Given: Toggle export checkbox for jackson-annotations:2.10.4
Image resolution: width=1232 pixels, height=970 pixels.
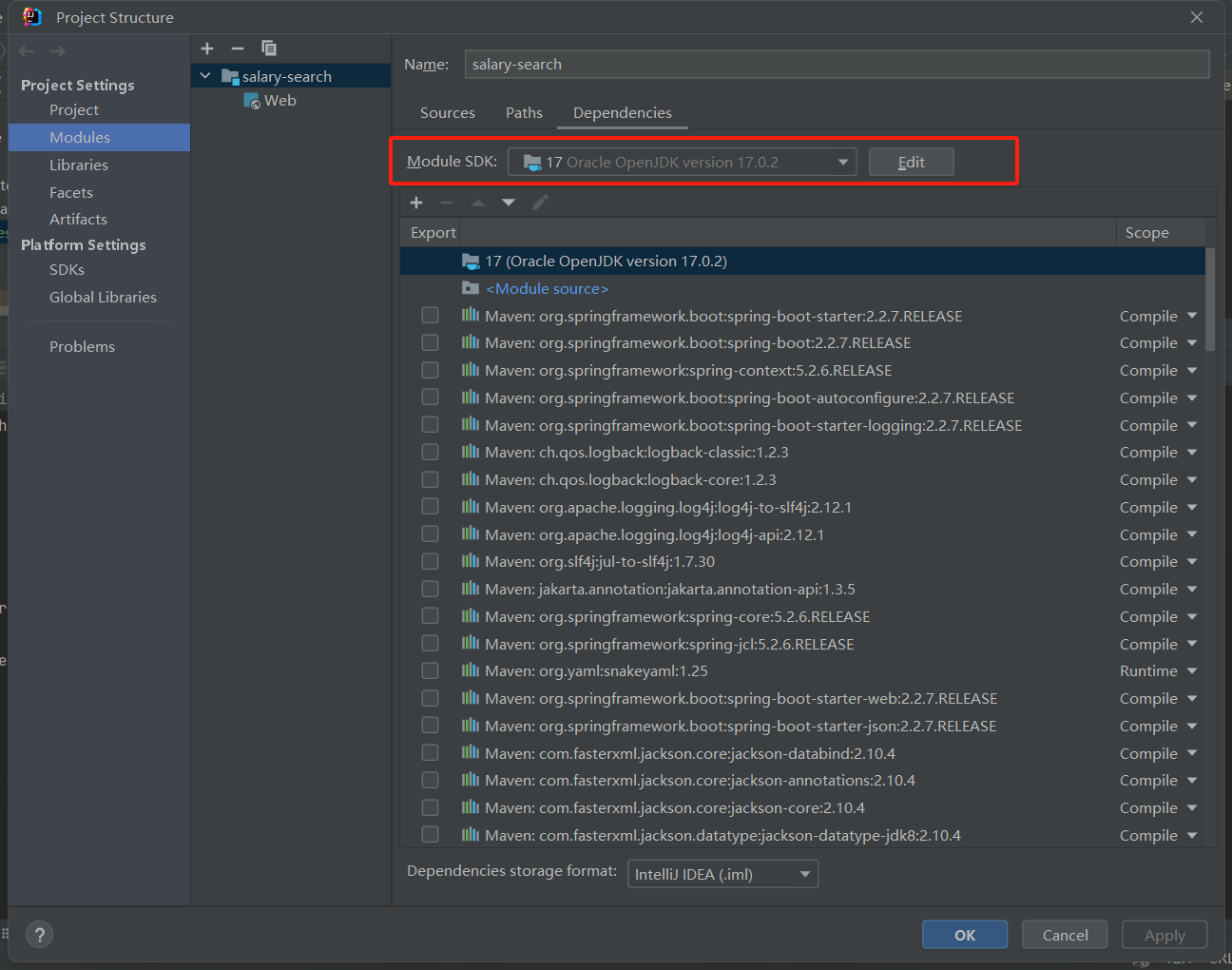Looking at the screenshot, I should (431, 780).
